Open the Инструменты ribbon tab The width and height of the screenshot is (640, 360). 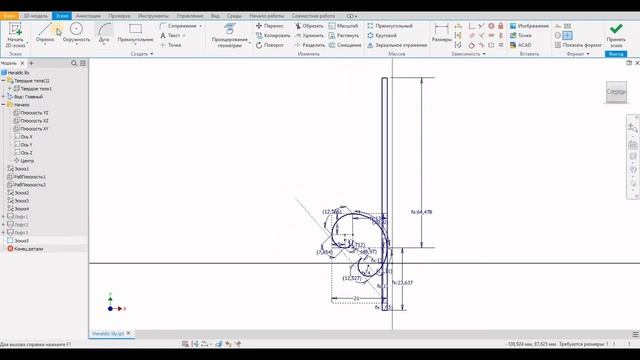pyautogui.click(x=153, y=16)
